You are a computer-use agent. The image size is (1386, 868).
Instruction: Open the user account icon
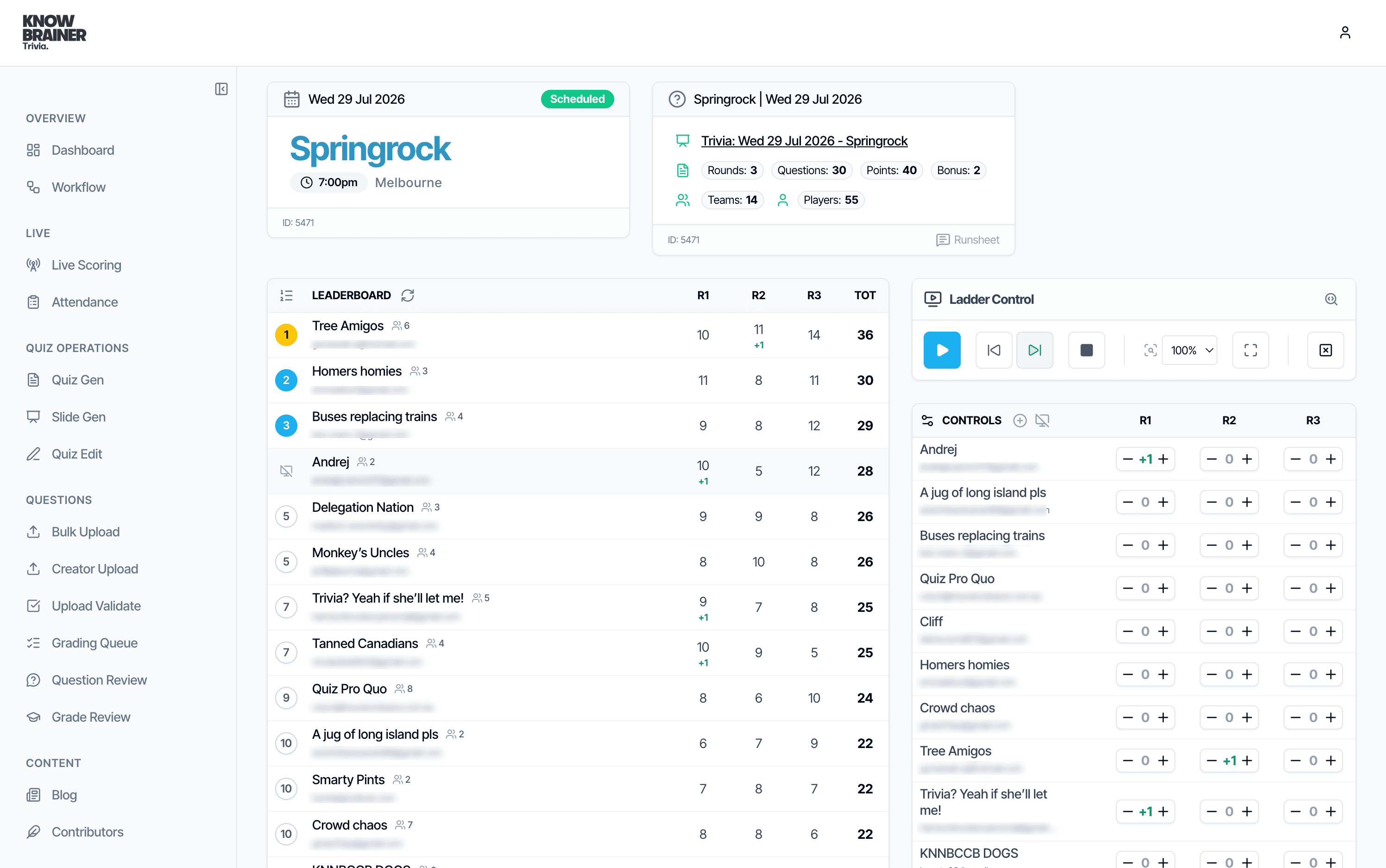[1345, 33]
